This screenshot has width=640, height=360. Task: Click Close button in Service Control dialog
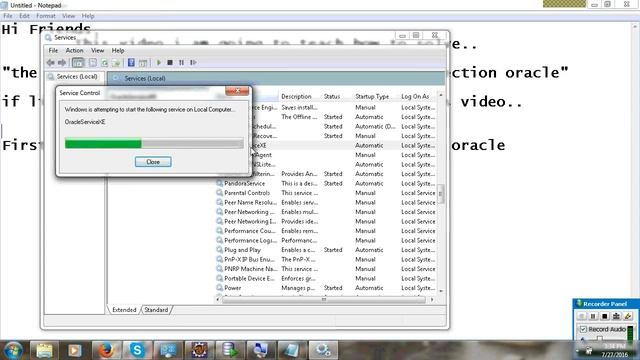tap(153, 162)
